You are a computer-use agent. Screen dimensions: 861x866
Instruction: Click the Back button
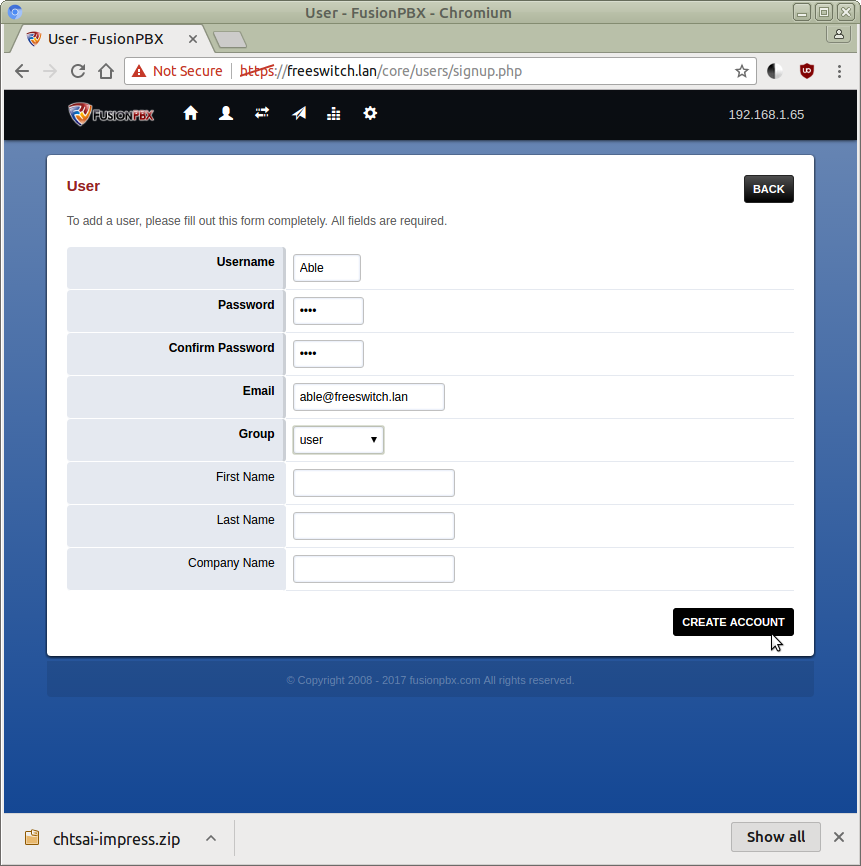768,189
